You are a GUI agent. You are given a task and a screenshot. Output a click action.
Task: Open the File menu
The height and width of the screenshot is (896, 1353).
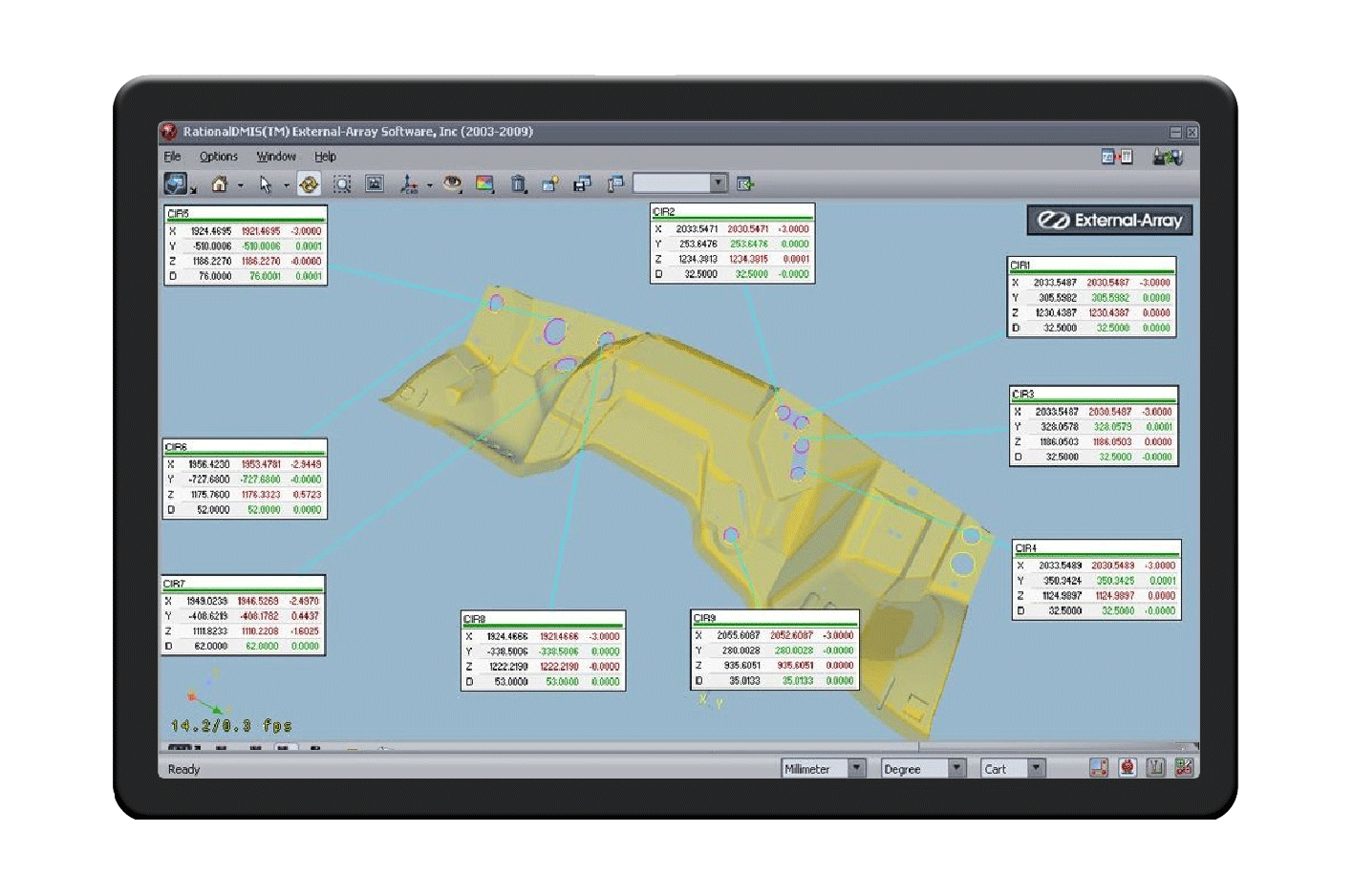(x=172, y=157)
